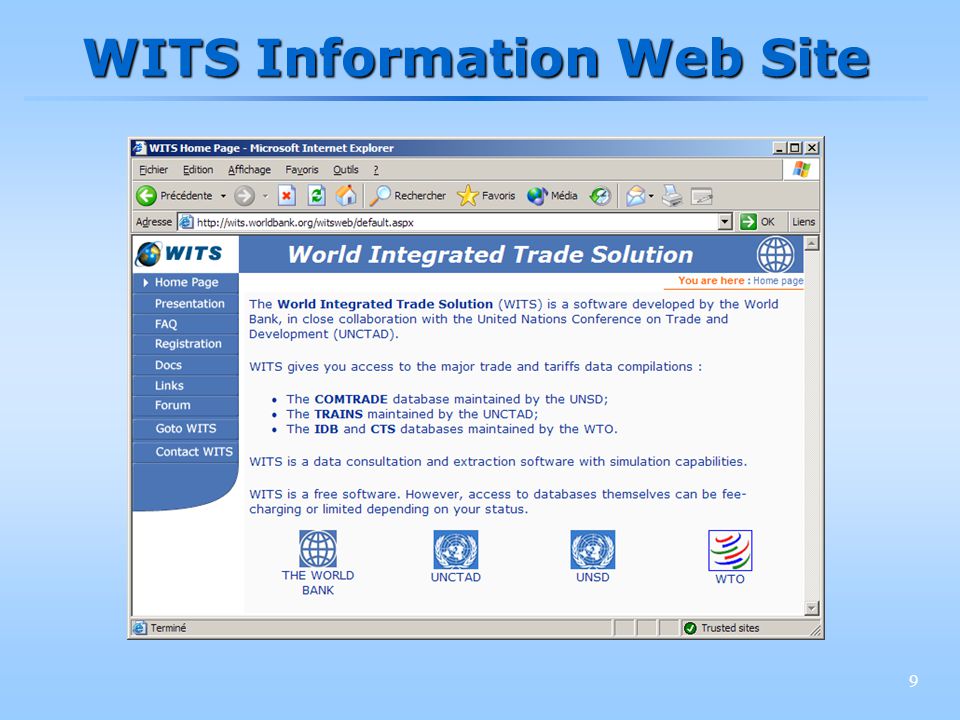The height and width of the screenshot is (720, 960).
Task: Expand the forward button dropdown arrow
Action: tap(265, 196)
